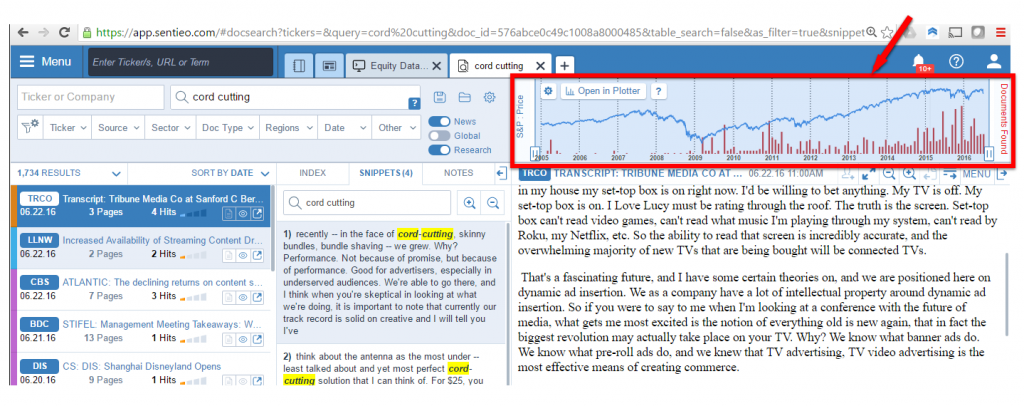Save the current search with disk icon
Screen dimensions: 1024x406
(440, 97)
